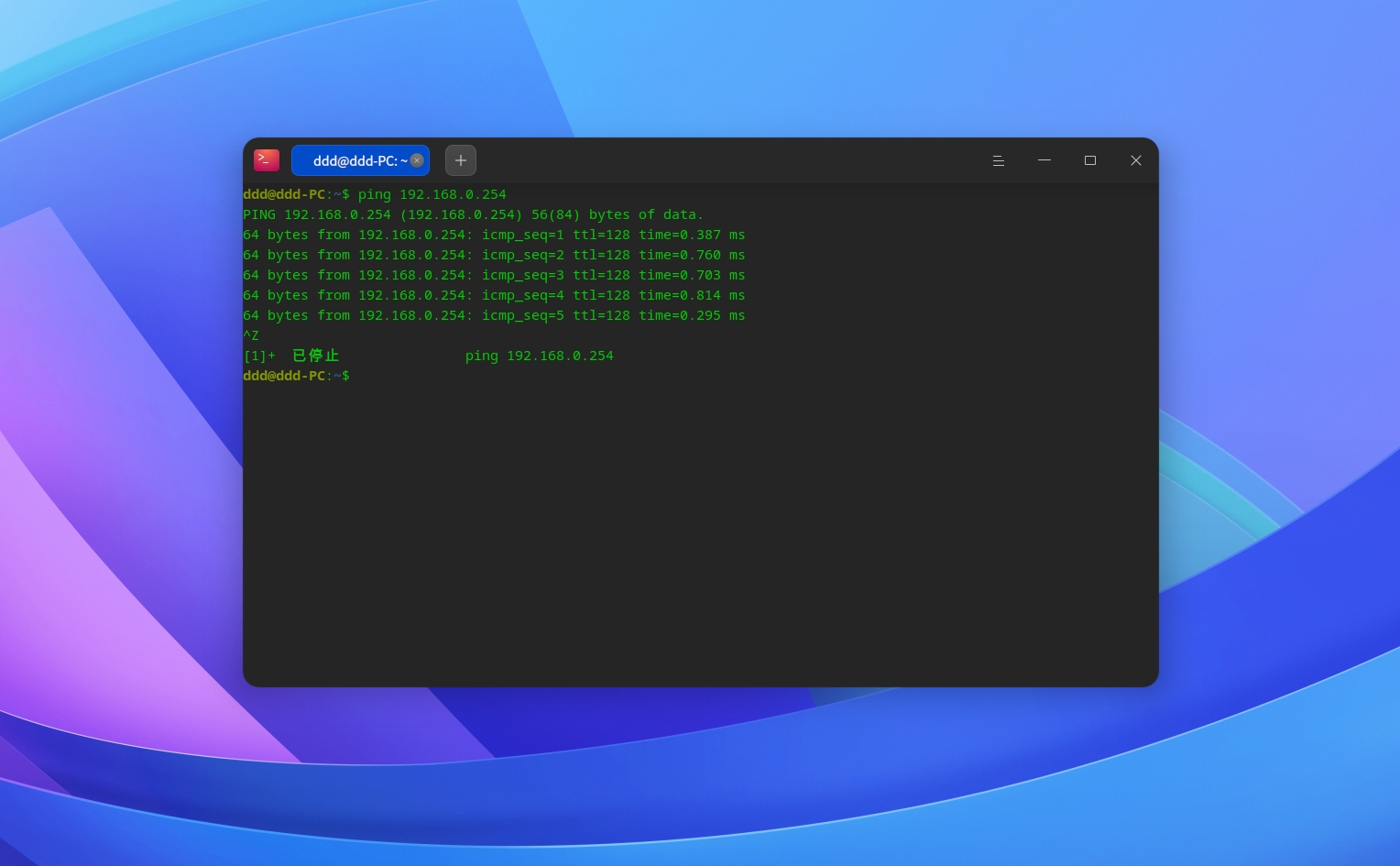The height and width of the screenshot is (866, 1400).
Task: Click the icmp_seq=5 time=0.295 ms line
Action: tap(494, 315)
